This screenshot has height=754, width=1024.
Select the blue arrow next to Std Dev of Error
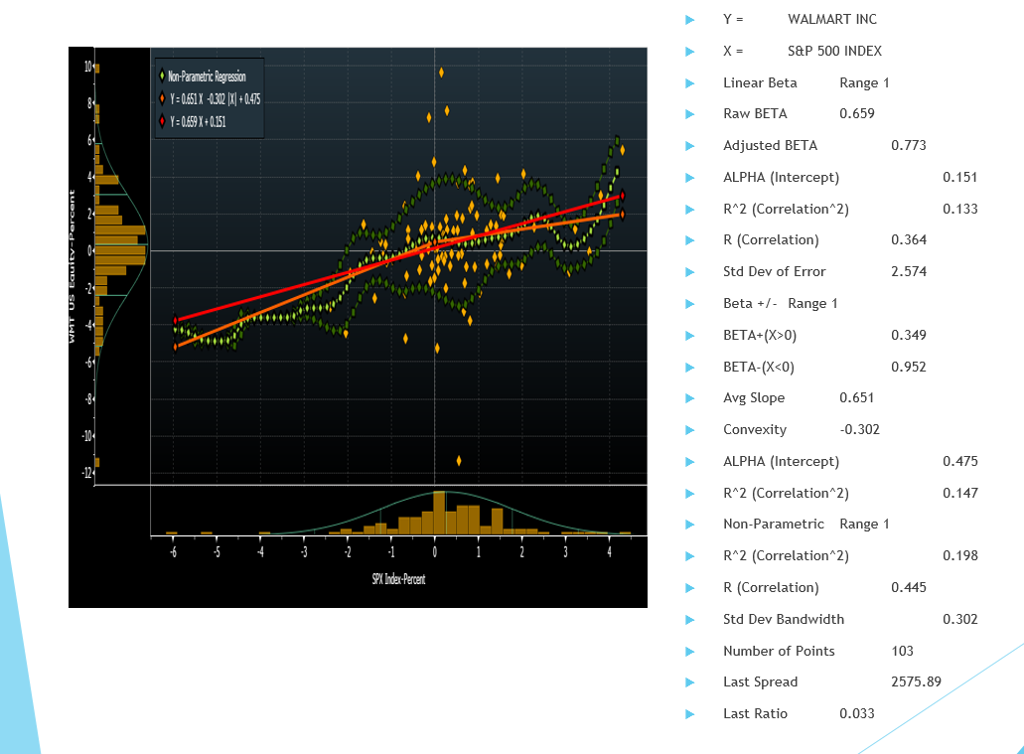[x=690, y=271]
